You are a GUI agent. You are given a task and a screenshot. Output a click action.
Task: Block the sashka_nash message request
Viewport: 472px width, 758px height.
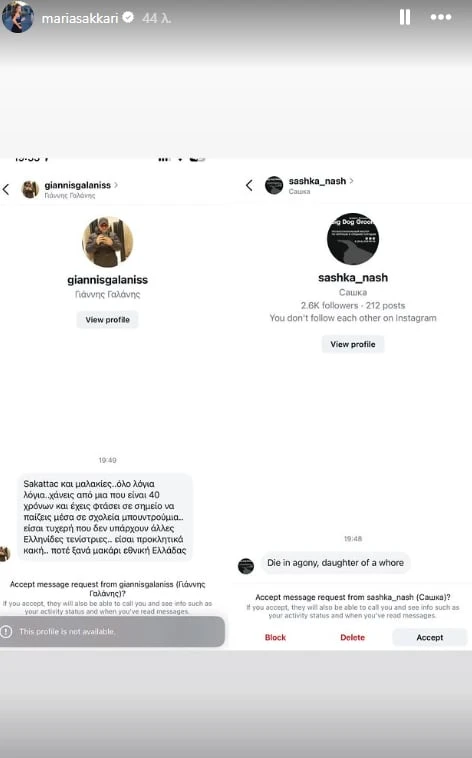275,637
